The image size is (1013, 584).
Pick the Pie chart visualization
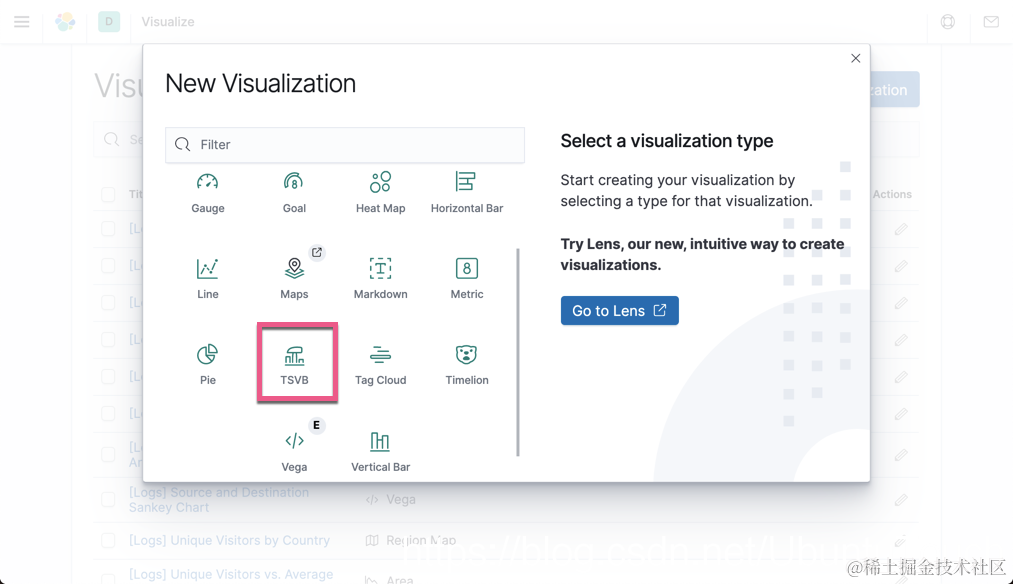click(207, 364)
